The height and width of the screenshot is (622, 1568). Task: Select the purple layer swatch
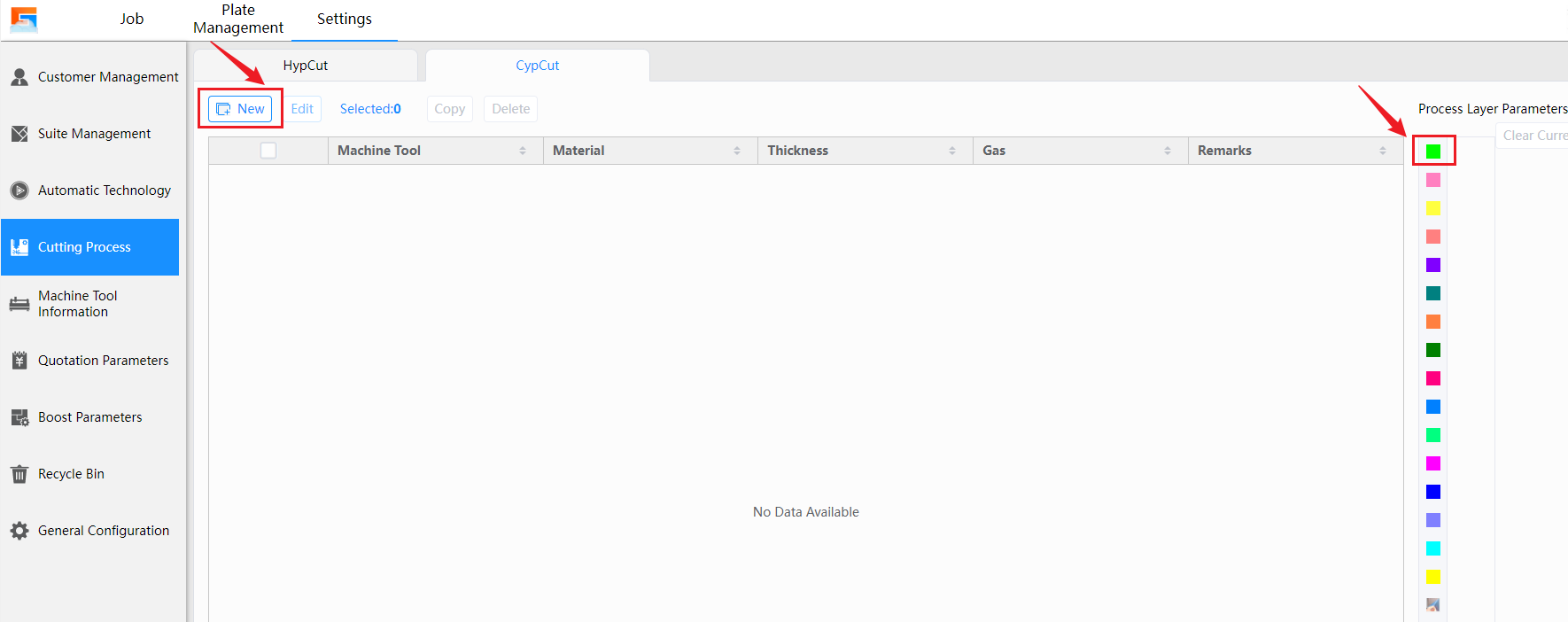(x=1433, y=265)
